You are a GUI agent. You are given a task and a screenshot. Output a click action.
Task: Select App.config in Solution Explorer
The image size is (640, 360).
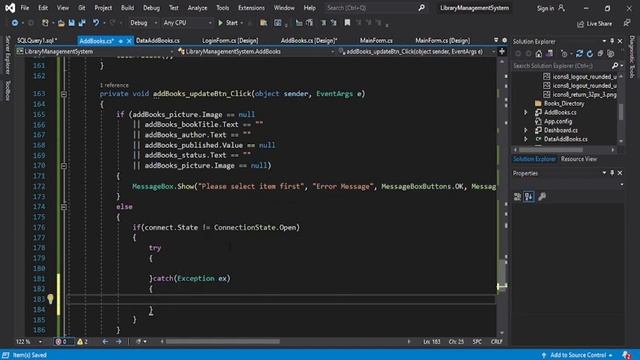tap(558, 121)
